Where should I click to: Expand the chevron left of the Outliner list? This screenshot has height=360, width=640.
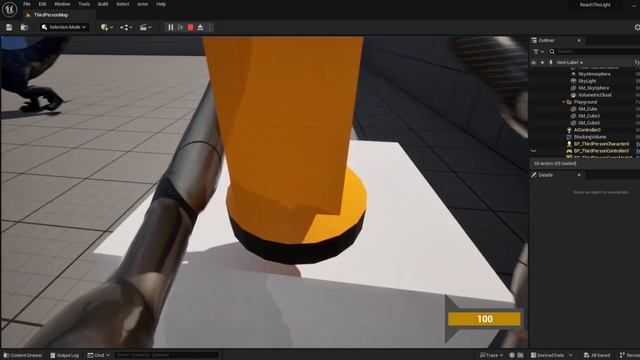click(x=533, y=151)
